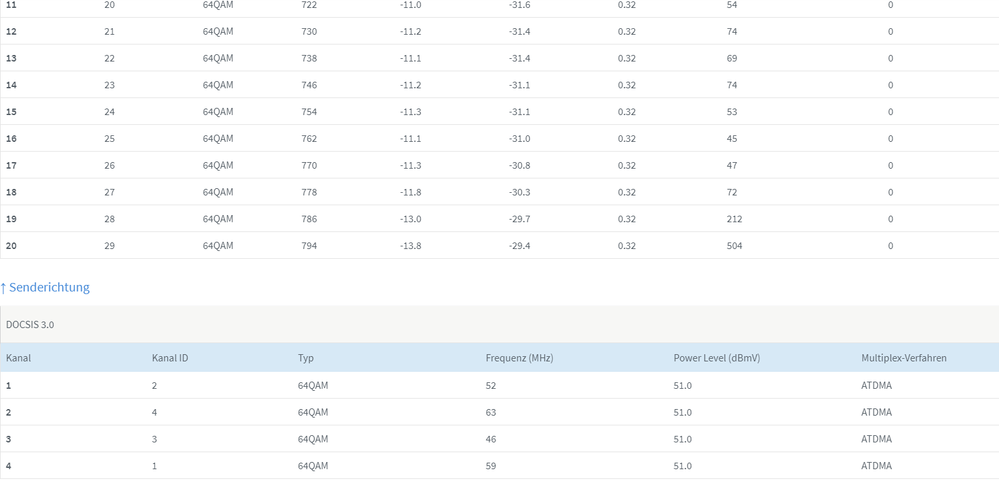Click the error count 212
Screen dimensions: 999x483
(x=734, y=219)
